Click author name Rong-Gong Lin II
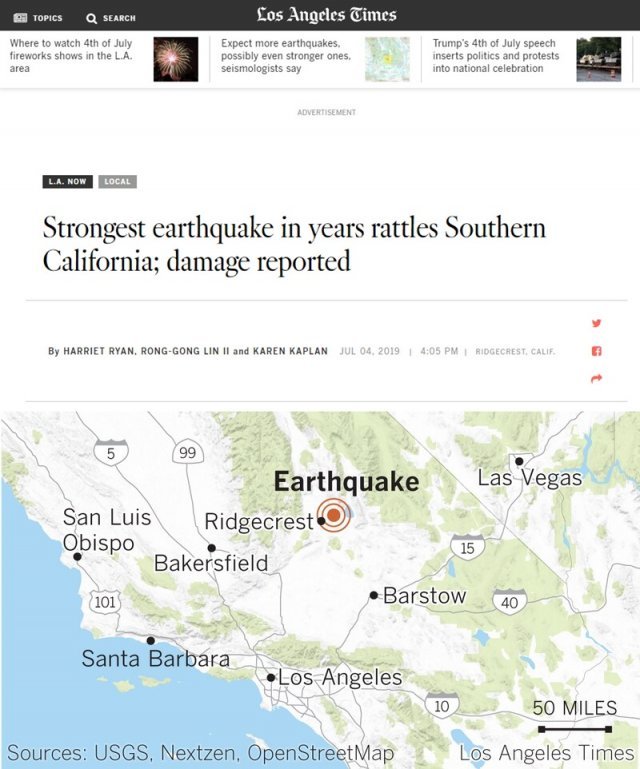 (x=192, y=352)
